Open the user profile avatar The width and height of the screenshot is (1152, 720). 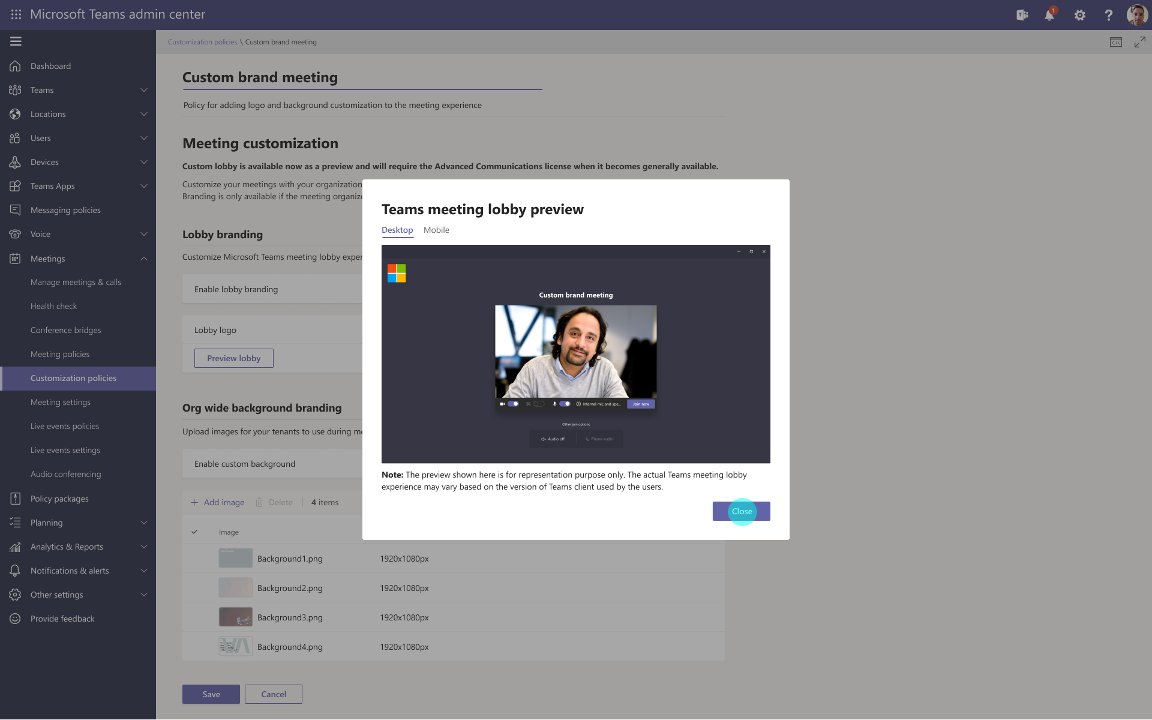(1137, 14)
